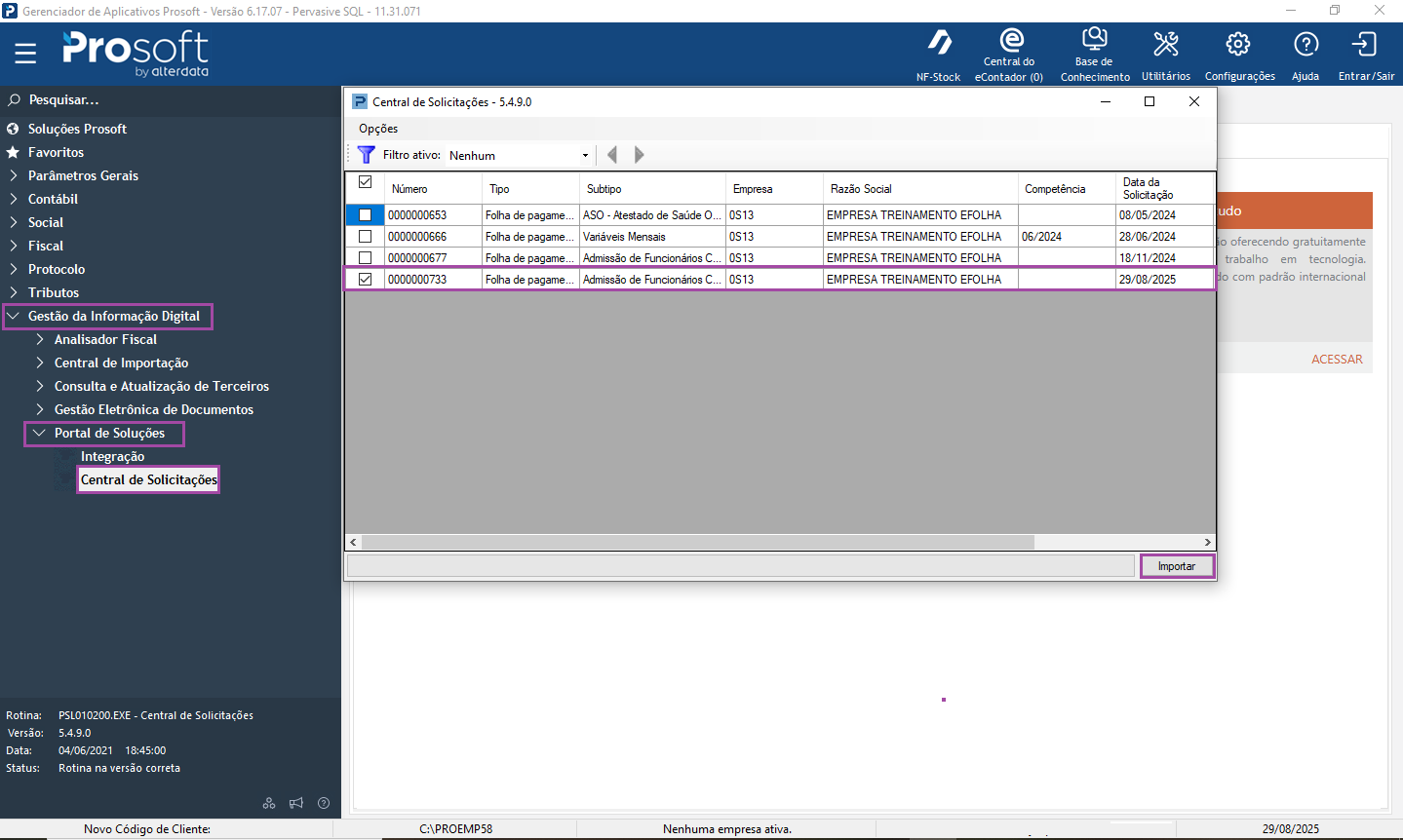Click the Importar button

[x=1177, y=566]
